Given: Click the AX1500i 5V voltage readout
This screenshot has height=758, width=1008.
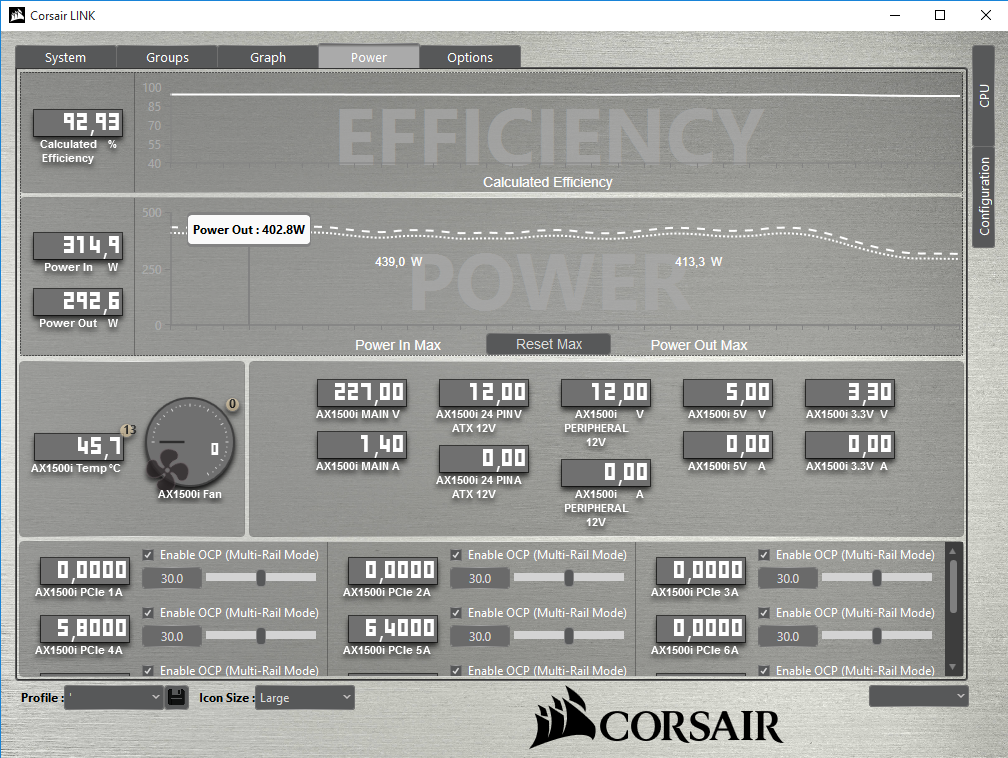Looking at the screenshot, I should (x=728, y=392).
